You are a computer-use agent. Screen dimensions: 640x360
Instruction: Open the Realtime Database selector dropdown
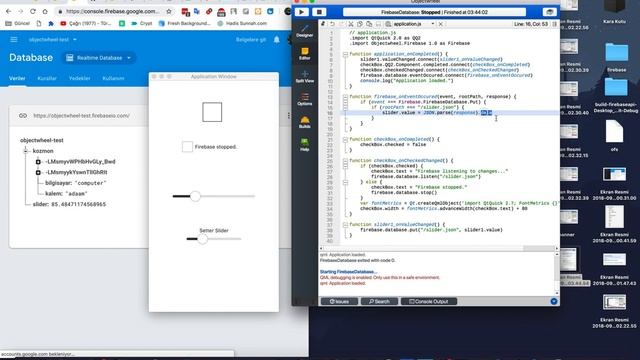pos(99,58)
